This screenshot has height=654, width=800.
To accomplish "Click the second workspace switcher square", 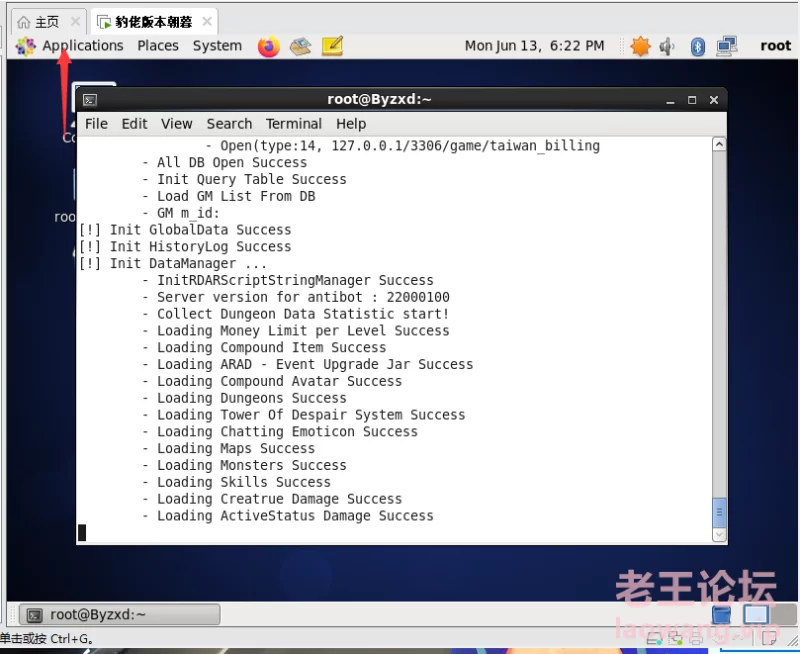I will click(x=784, y=615).
